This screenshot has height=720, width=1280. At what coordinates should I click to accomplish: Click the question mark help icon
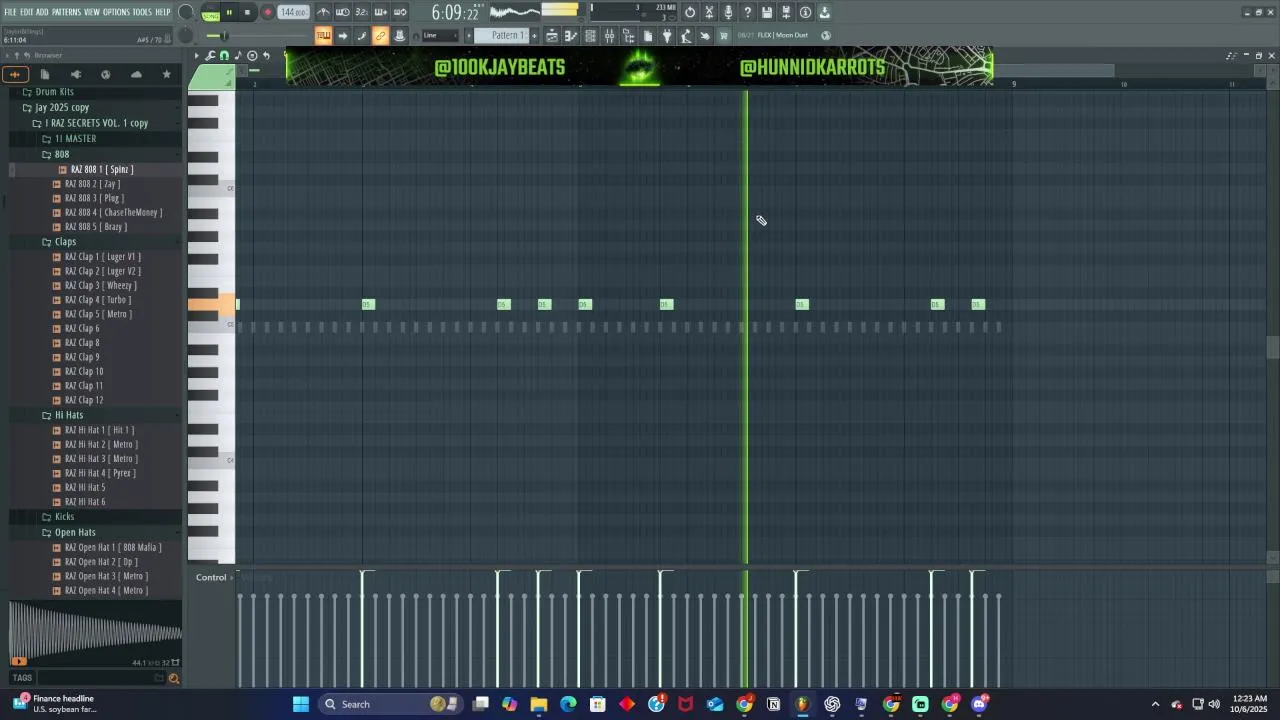point(747,12)
